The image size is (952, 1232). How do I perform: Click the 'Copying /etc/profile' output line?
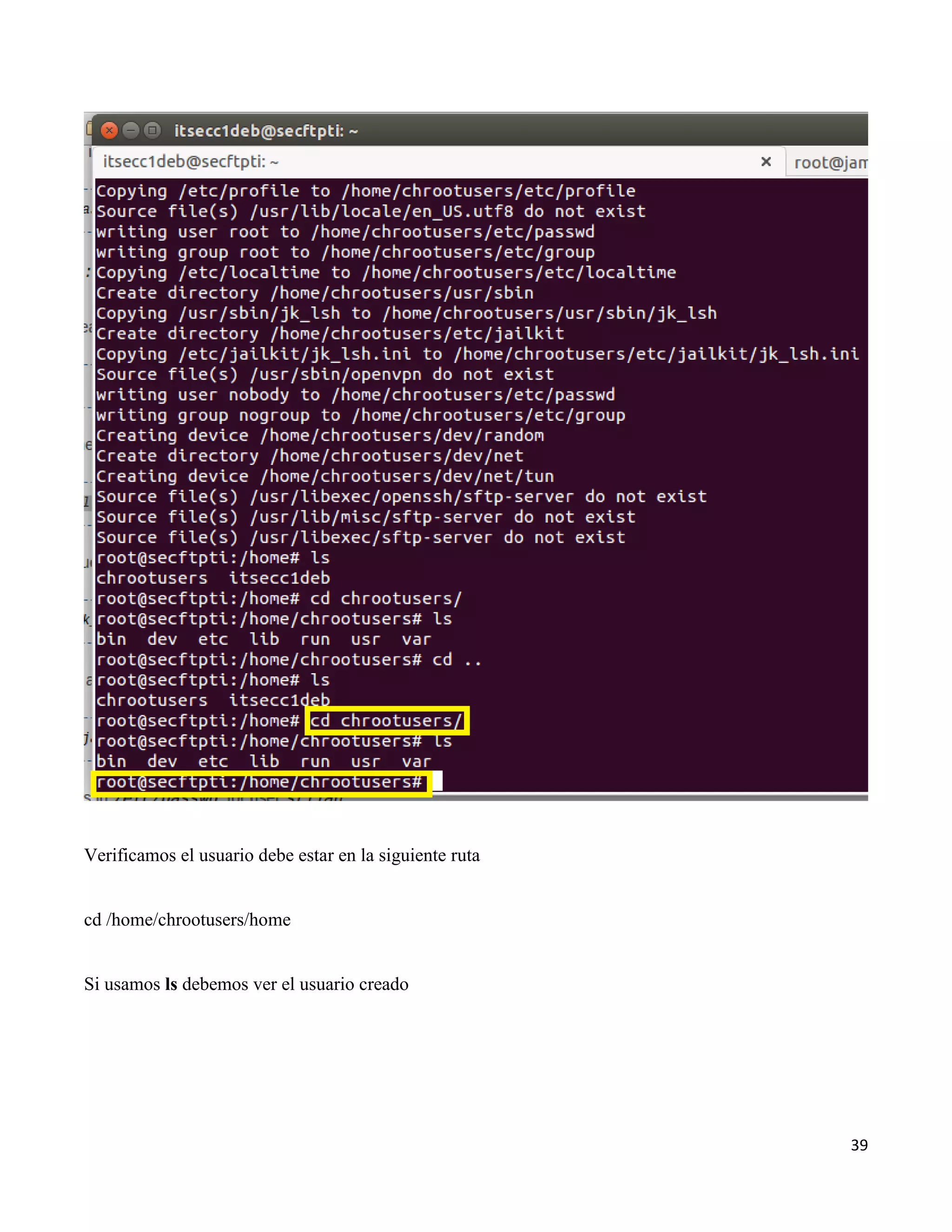365,191
